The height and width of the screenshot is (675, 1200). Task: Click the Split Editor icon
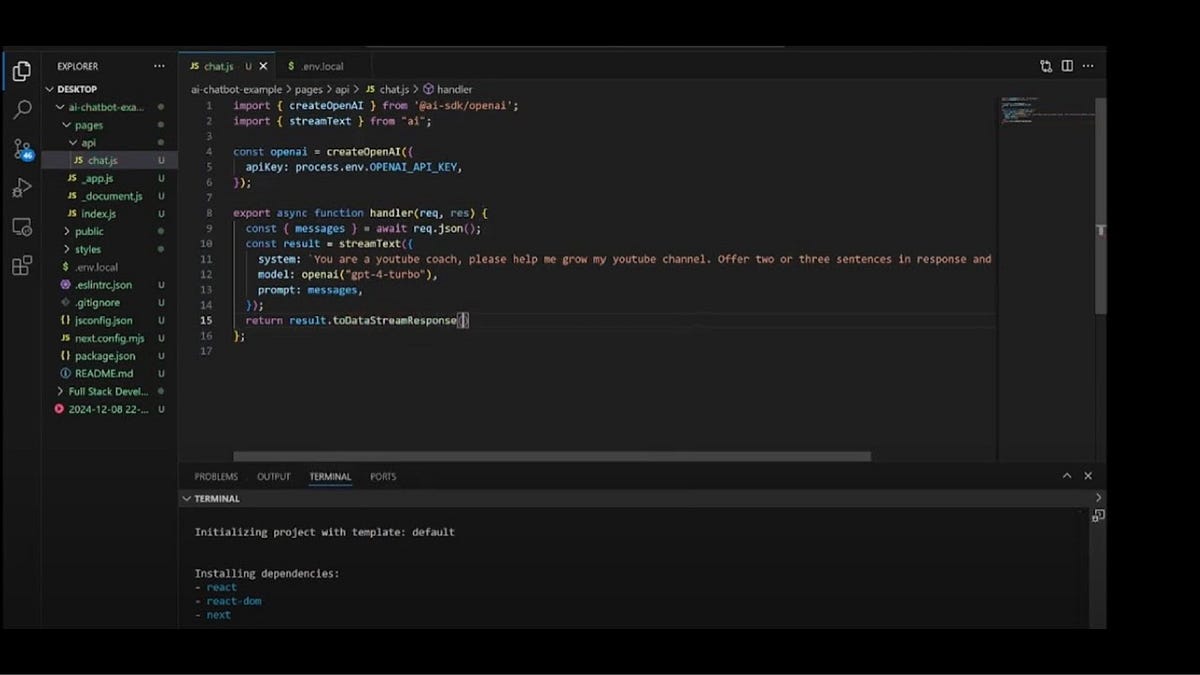pyautogui.click(x=1065, y=65)
